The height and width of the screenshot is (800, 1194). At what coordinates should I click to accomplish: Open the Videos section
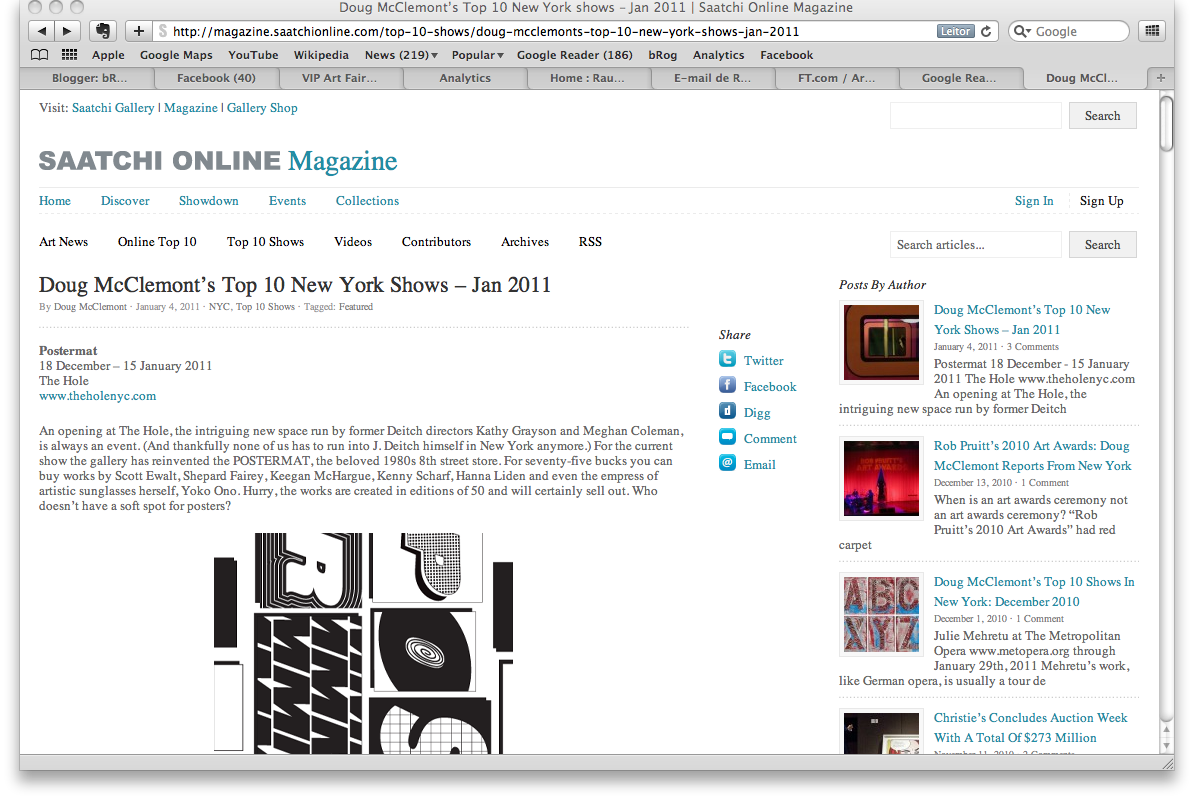click(x=353, y=242)
